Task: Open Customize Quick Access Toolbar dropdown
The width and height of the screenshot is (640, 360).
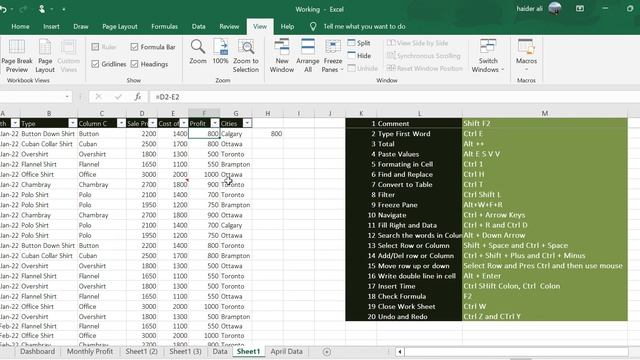Action: (x=64, y=9)
